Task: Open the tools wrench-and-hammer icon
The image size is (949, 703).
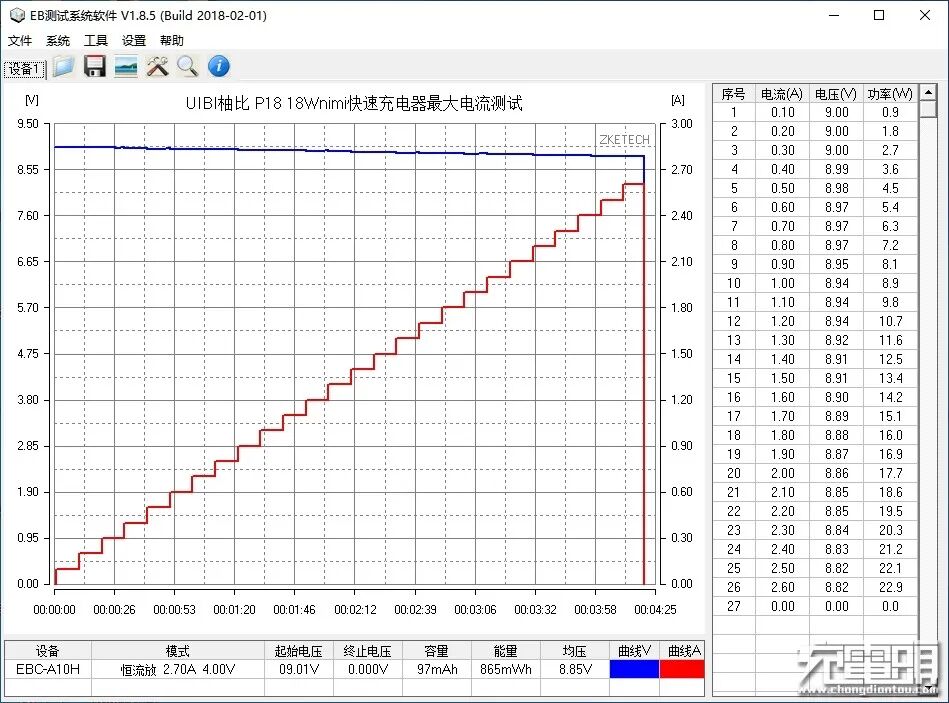Action: 157,67
